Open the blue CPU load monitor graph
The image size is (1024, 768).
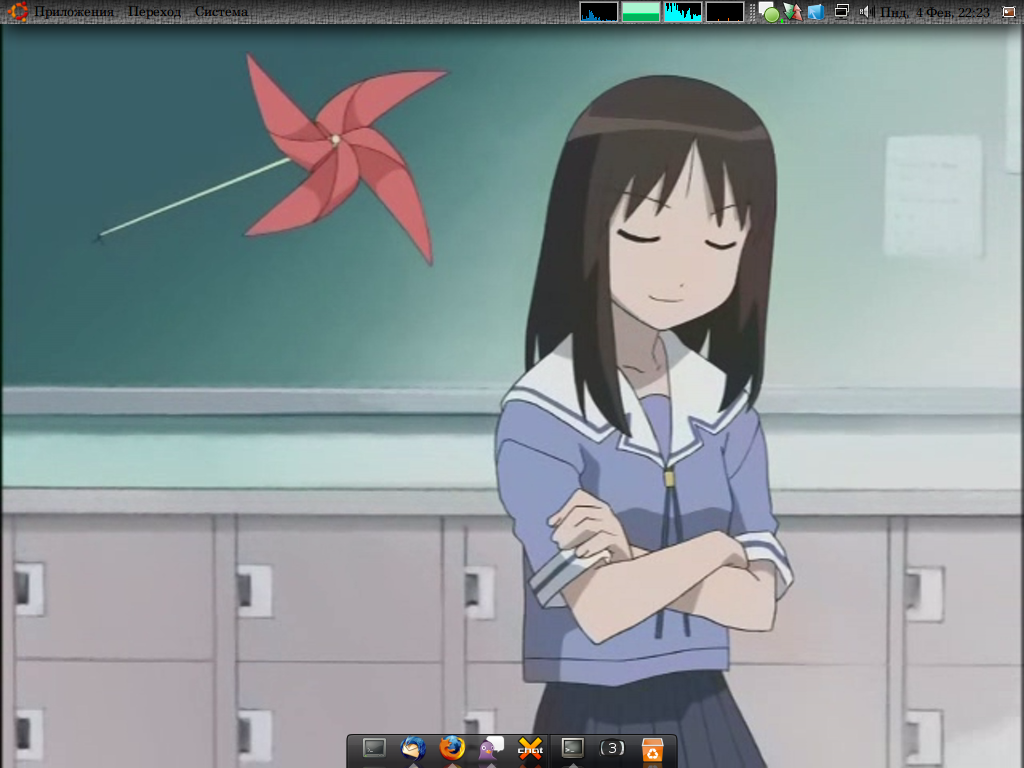pyautogui.click(x=599, y=12)
